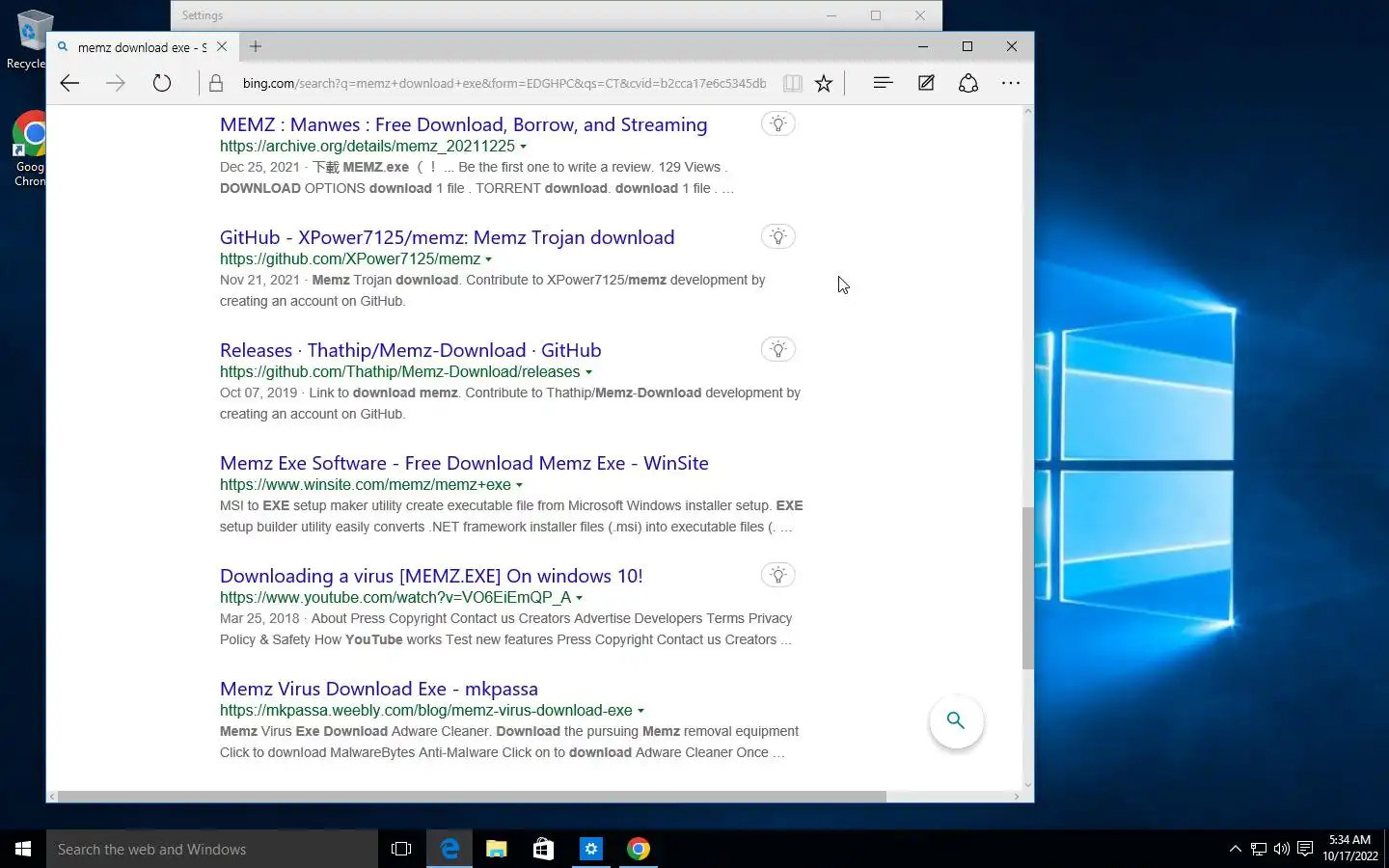This screenshot has height=868, width=1389.
Task: Click https://archive.org/details/memz_20211225 URL text
Action: click(368, 146)
